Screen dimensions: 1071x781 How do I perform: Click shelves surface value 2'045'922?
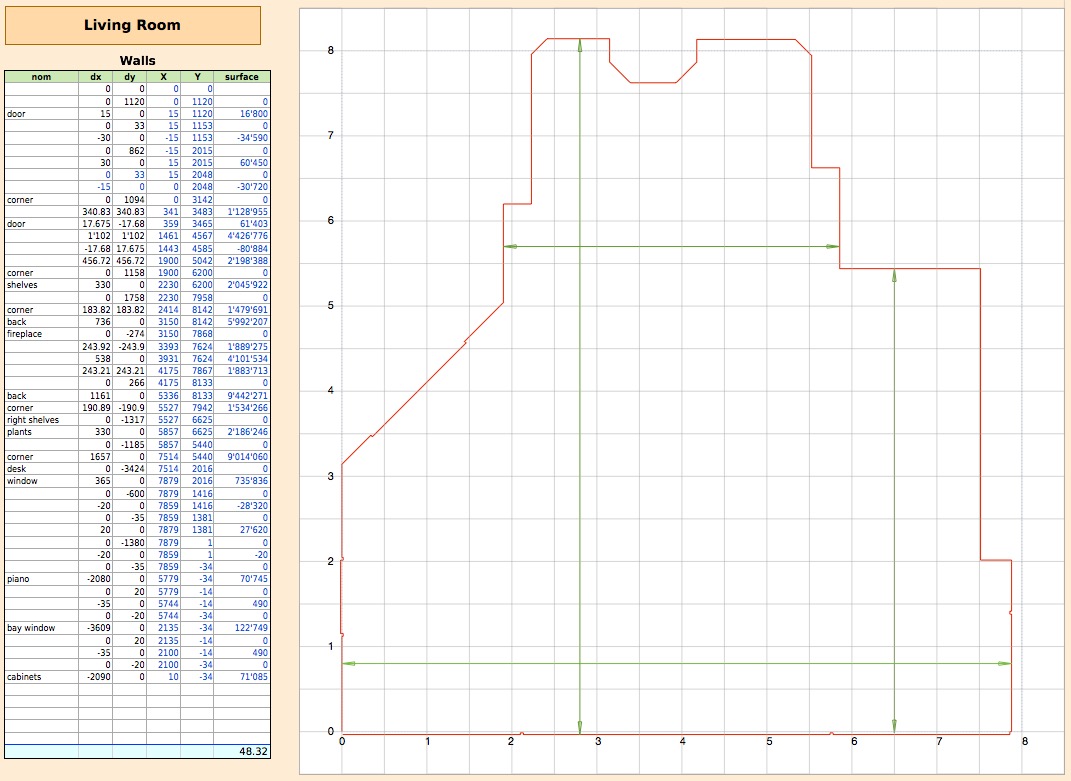coord(248,285)
